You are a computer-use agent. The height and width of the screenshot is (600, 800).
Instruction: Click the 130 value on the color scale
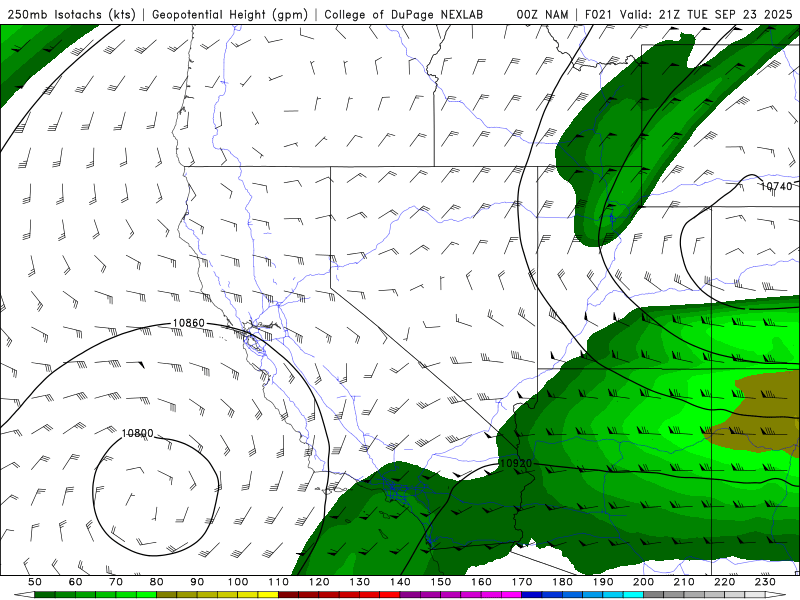click(360, 582)
